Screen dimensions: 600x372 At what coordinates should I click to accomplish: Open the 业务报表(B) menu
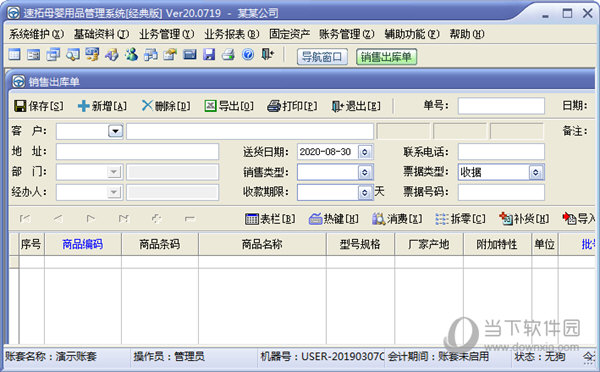point(232,34)
